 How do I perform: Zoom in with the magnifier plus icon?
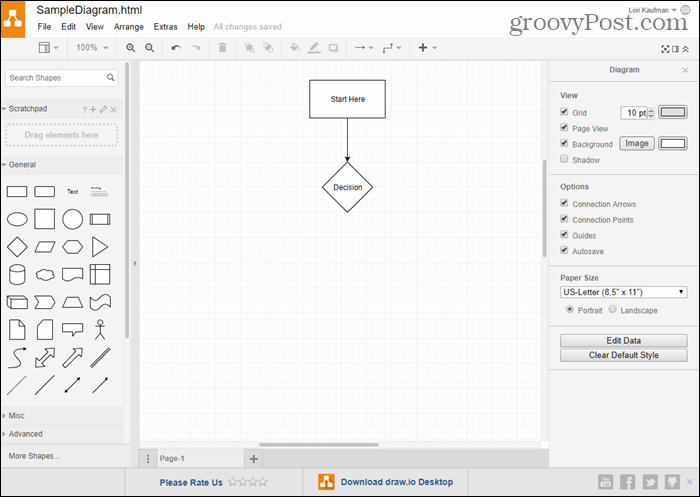pos(130,48)
